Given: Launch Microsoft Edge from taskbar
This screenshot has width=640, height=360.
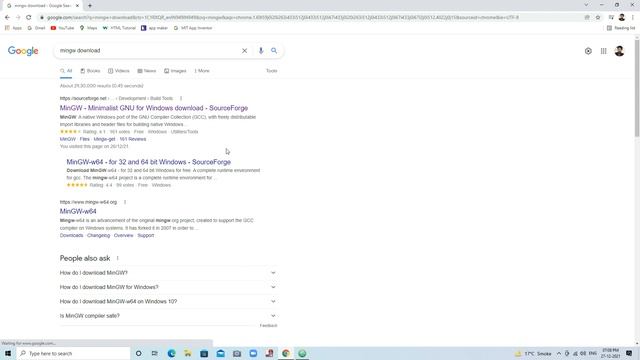Looking at the screenshot, I should pos(171,353).
